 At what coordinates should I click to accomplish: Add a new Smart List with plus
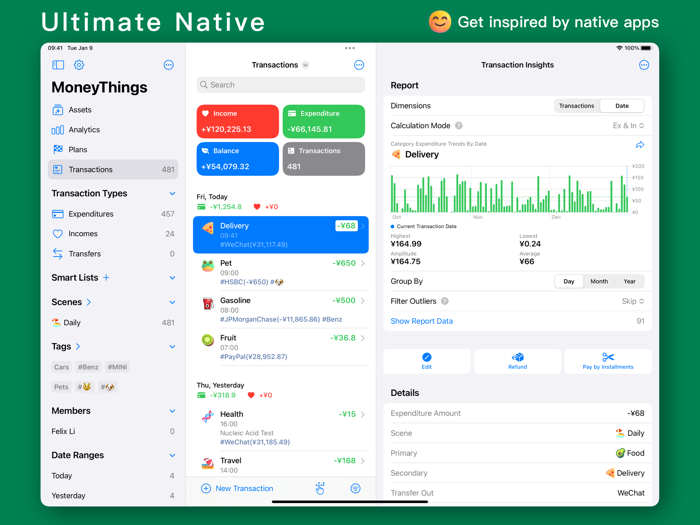[x=106, y=278]
